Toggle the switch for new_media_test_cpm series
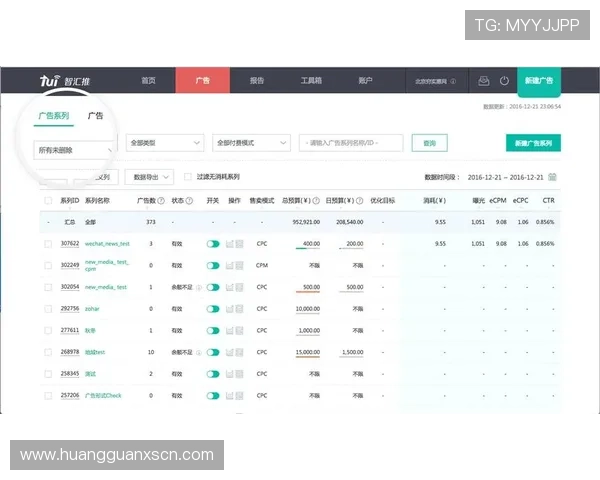The image size is (600, 480). click(213, 265)
